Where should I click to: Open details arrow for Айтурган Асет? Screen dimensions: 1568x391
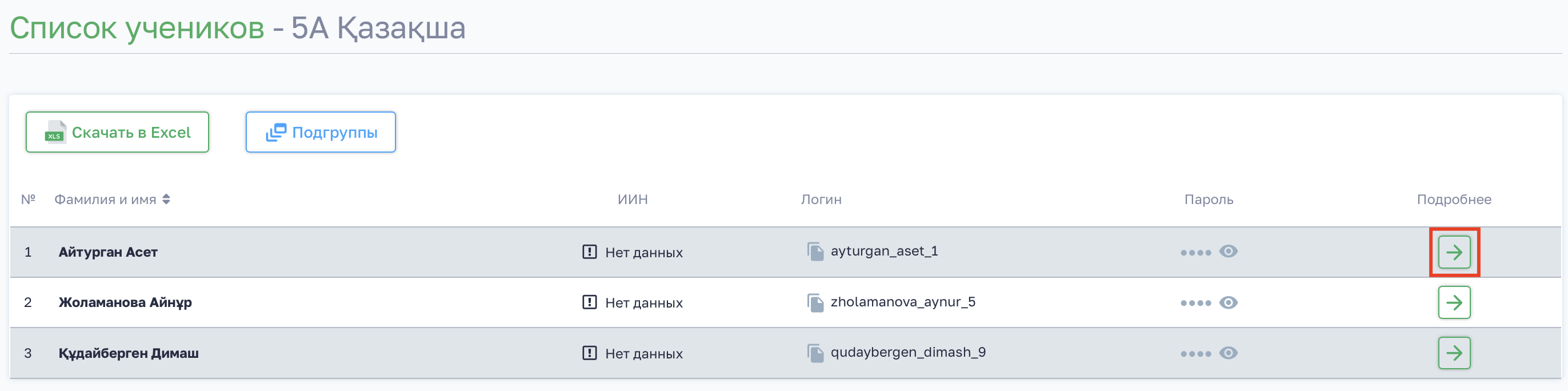(x=1454, y=252)
